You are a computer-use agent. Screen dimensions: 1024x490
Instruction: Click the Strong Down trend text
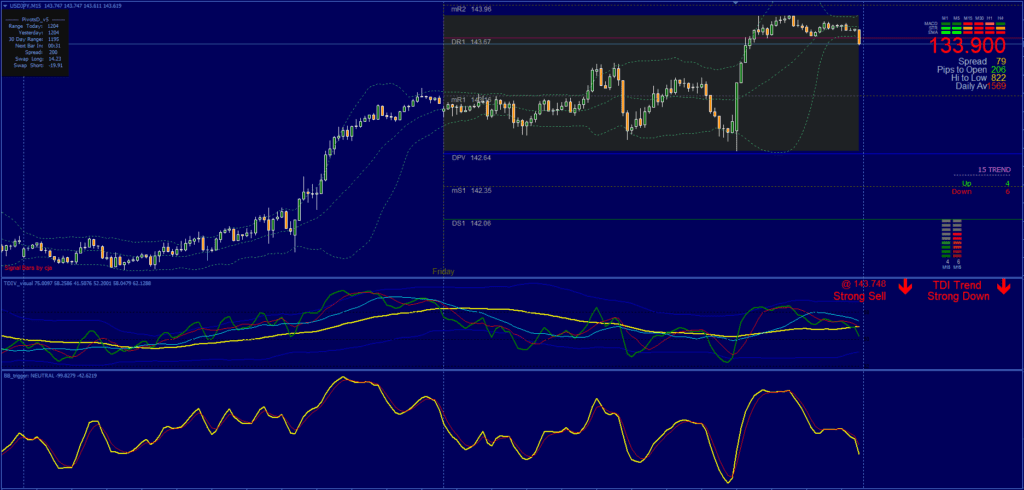tap(958, 296)
